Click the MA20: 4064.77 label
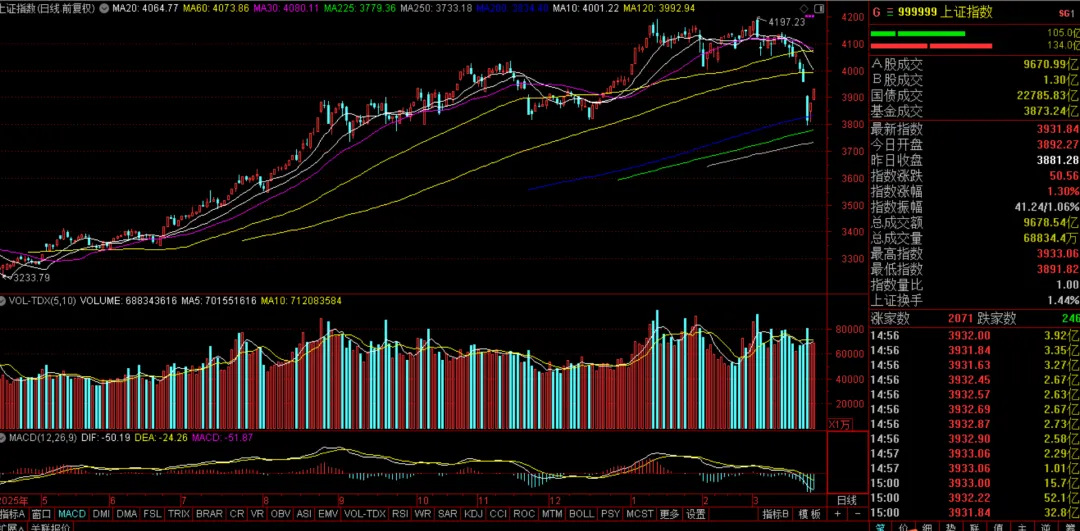 (145, 8)
